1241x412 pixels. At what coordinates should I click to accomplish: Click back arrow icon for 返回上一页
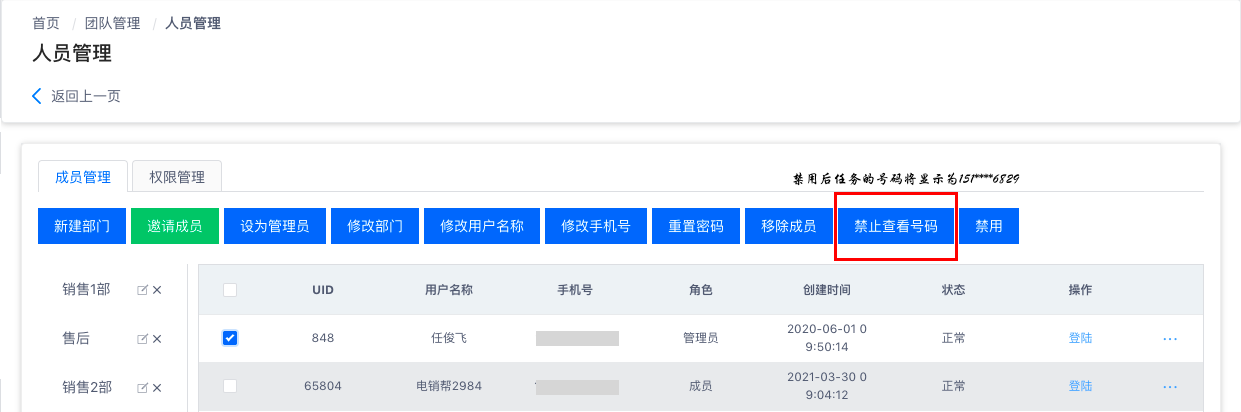[x=38, y=96]
